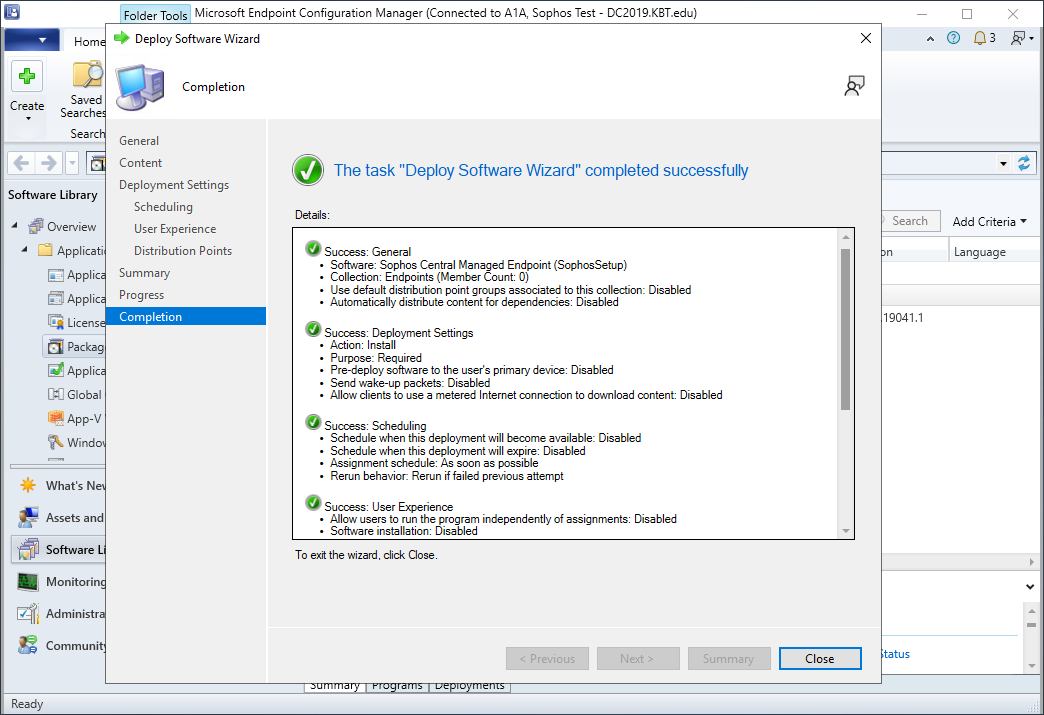Select the Packages tree item icon

[x=56, y=346]
